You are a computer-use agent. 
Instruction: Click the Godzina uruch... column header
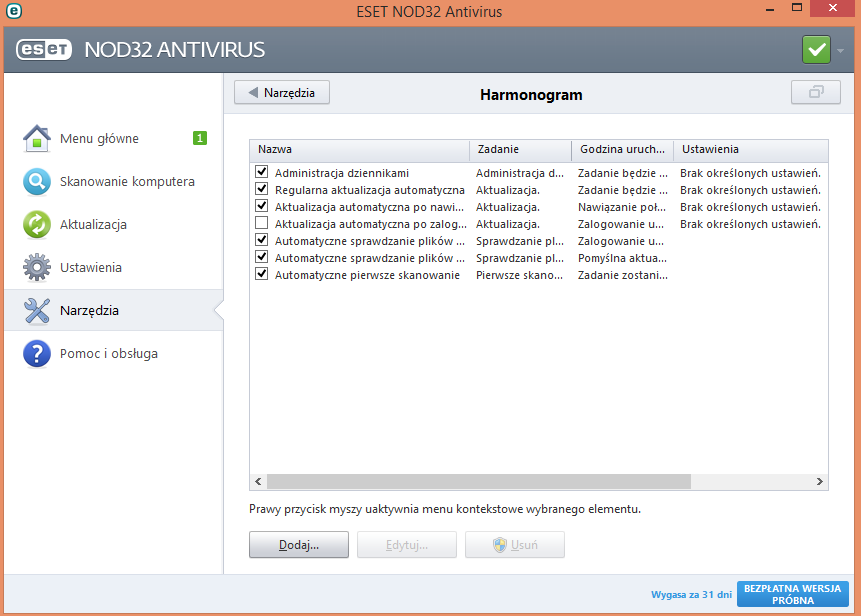click(x=623, y=149)
